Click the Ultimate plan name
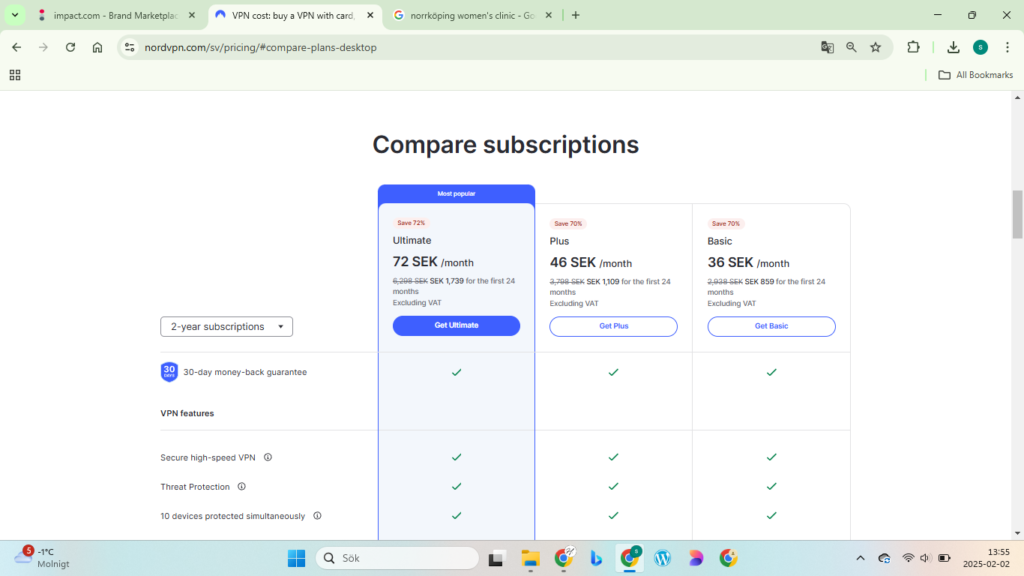The height and width of the screenshot is (576, 1024). pyautogui.click(x=411, y=240)
